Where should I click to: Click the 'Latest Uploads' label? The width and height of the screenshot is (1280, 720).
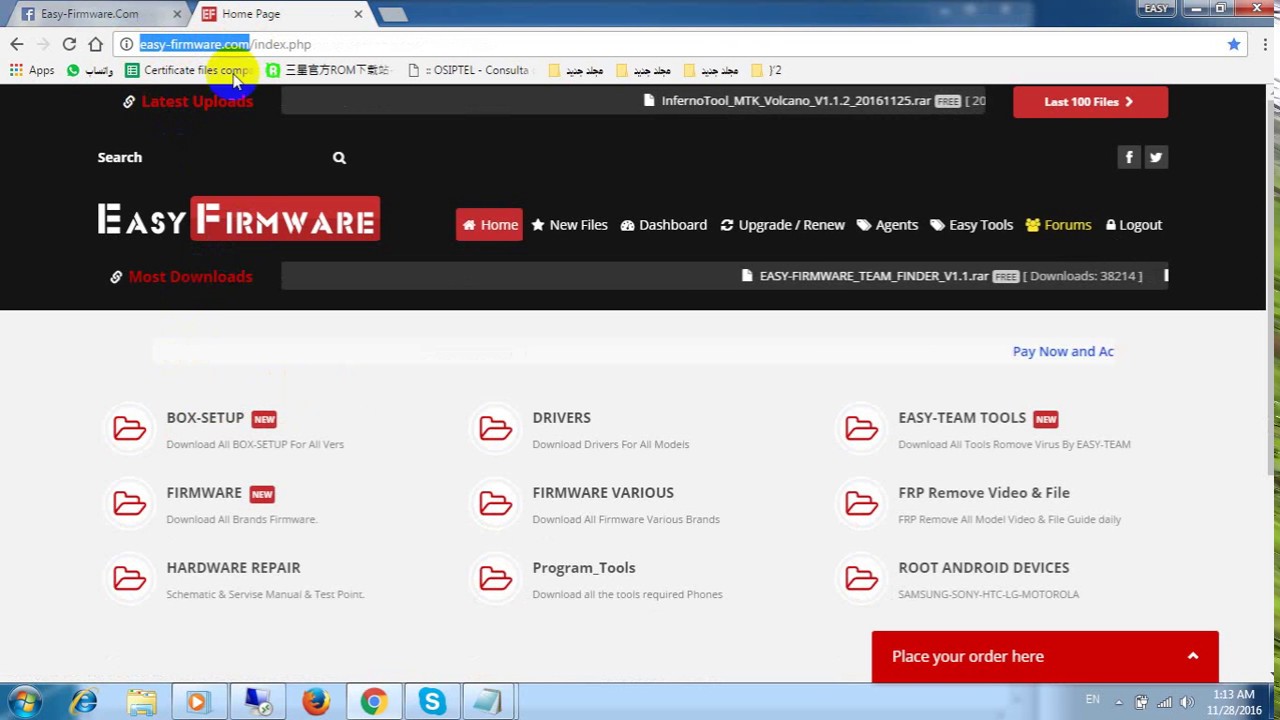tap(197, 101)
